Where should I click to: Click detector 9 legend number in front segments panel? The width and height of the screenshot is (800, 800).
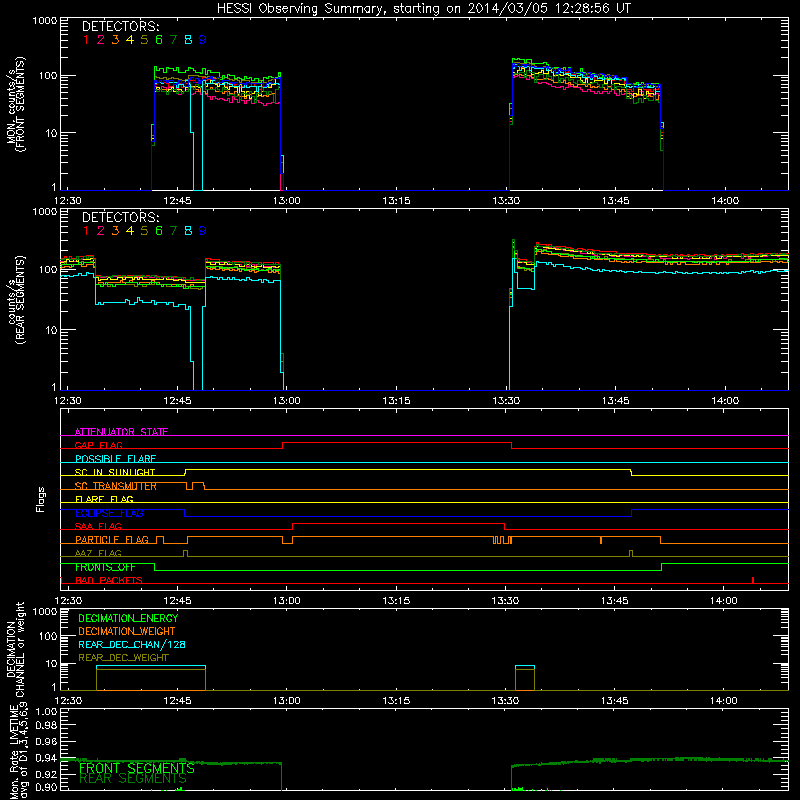[x=203, y=40]
